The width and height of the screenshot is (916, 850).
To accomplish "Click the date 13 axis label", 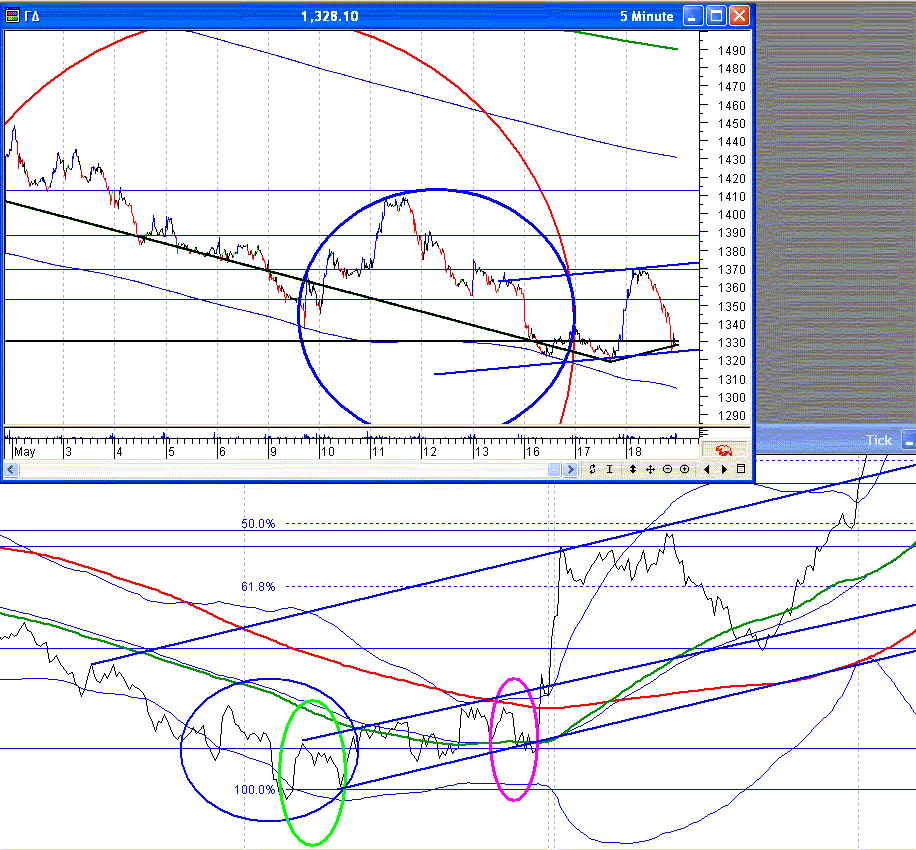I will pos(481,452).
